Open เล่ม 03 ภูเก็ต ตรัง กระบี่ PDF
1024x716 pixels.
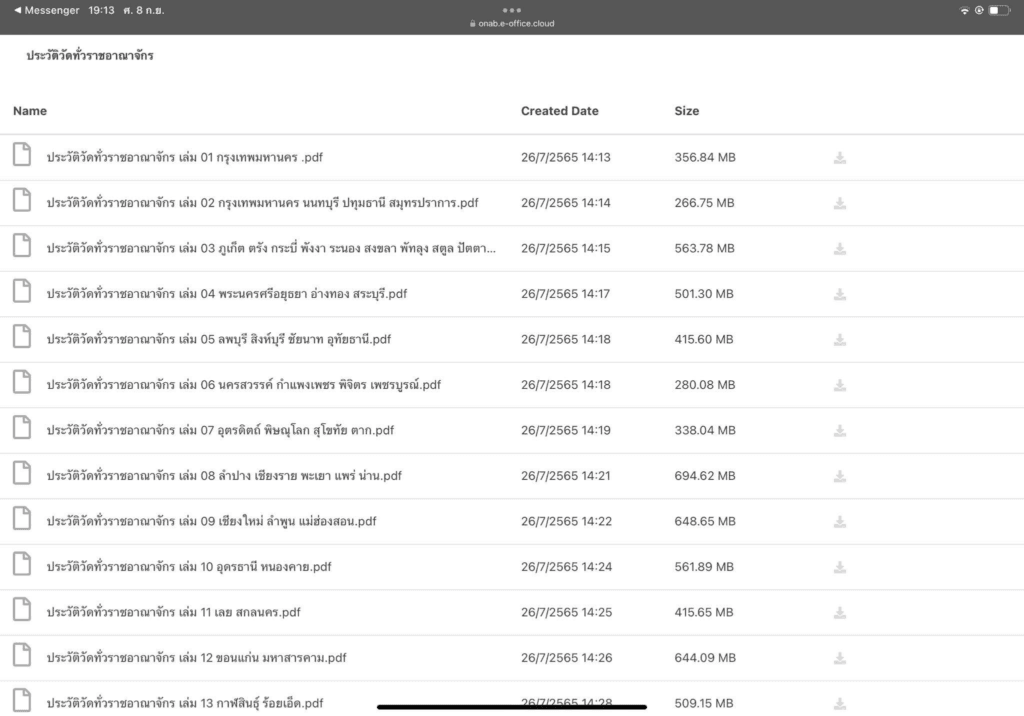270,249
